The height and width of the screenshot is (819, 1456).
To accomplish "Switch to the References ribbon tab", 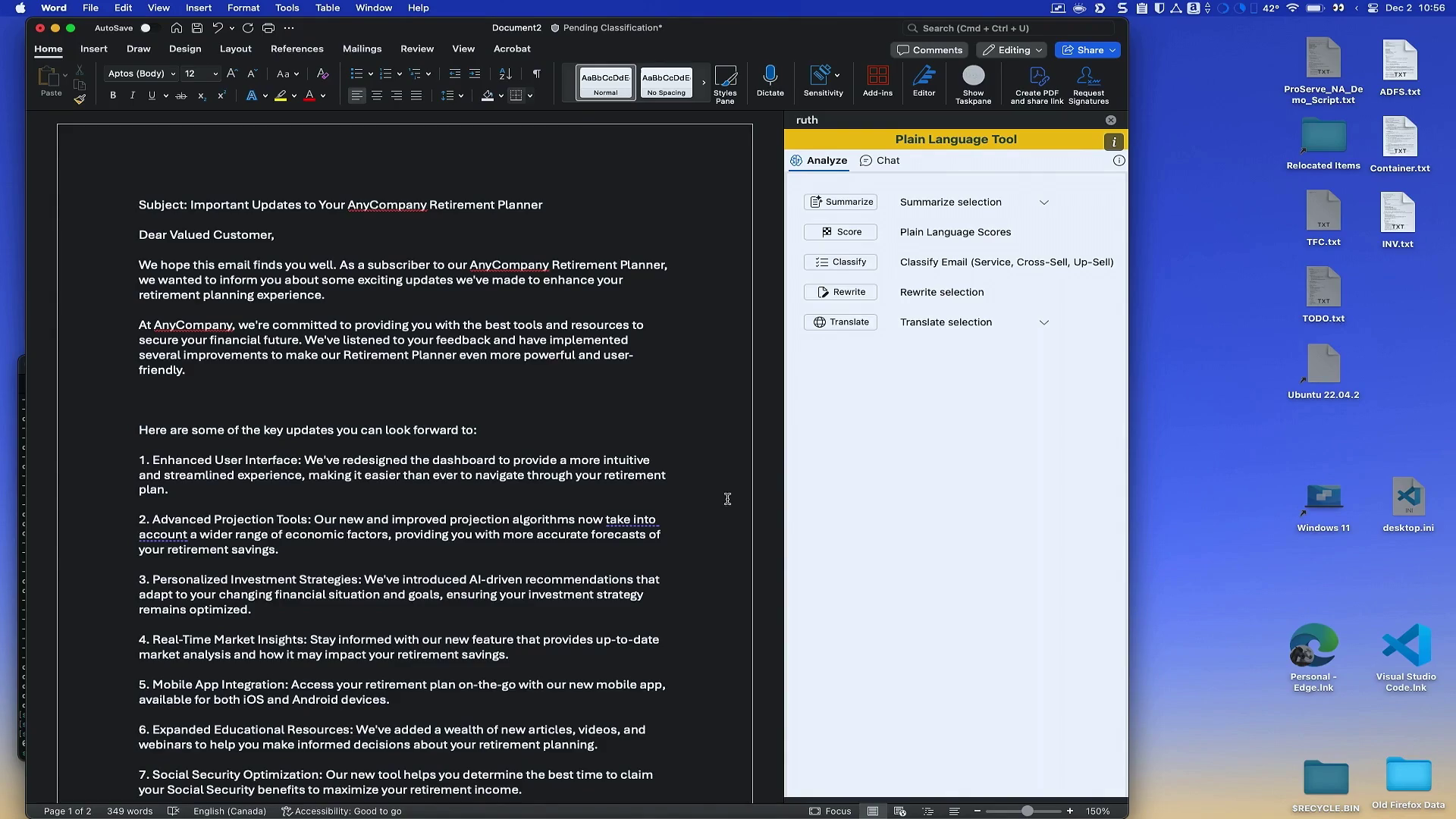I will click(x=297, y=49).
